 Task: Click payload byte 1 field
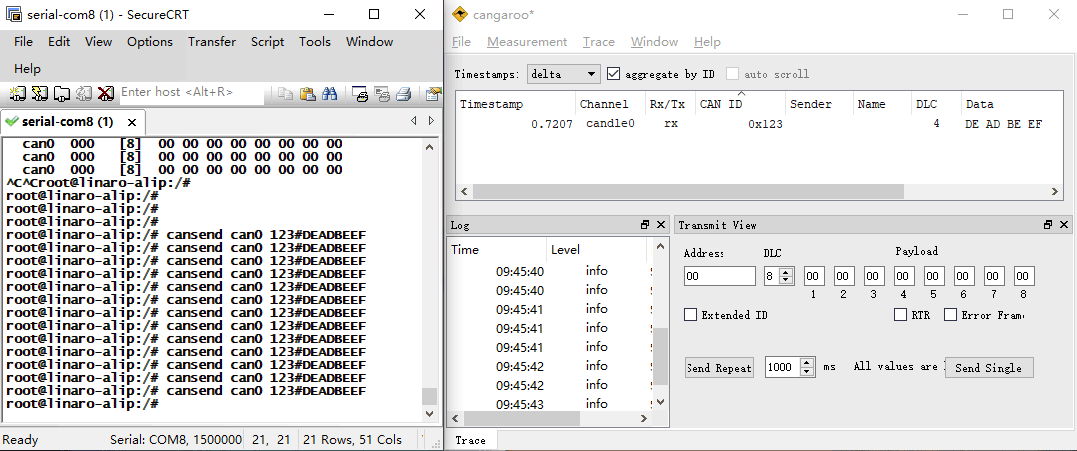(x=814, y=276)
